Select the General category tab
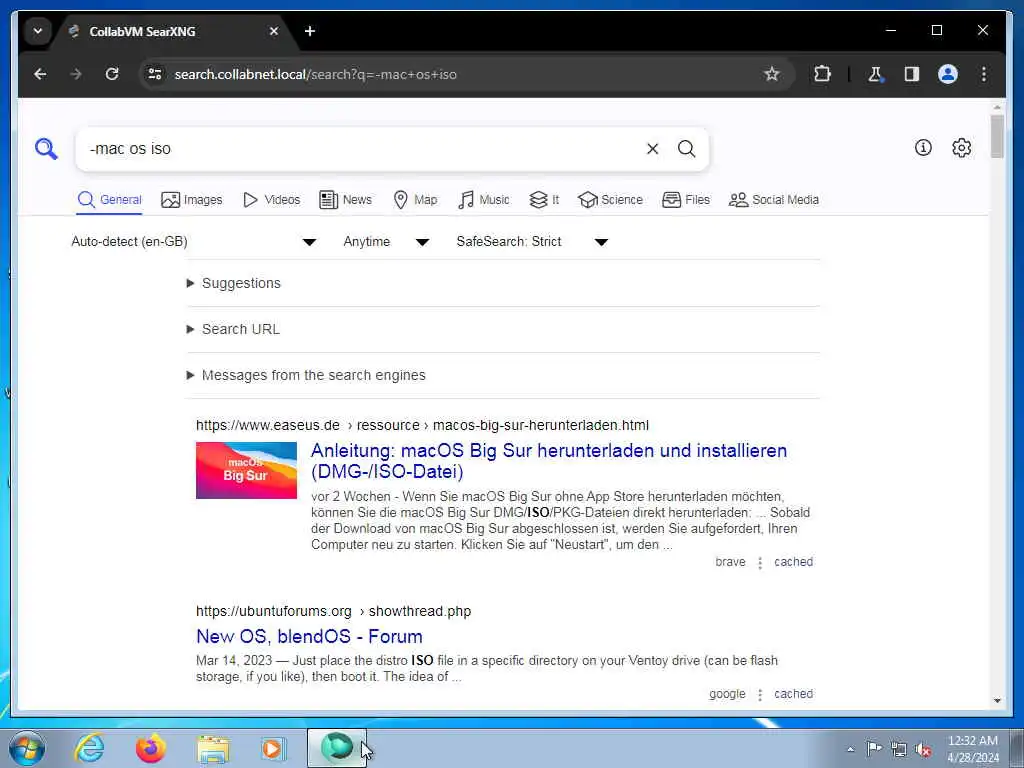Viewport: 1024px width, 768px height. pyautogui.click(x=109, y=200)
